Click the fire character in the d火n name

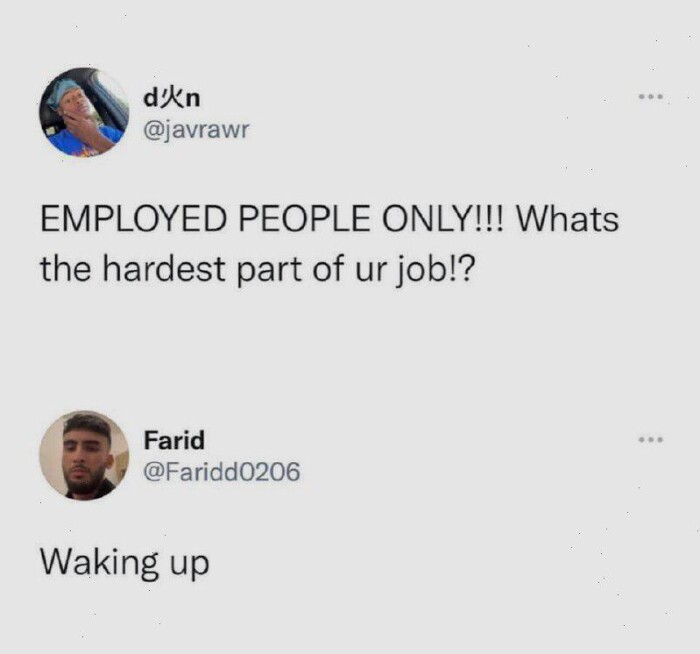tap(171, 98)
